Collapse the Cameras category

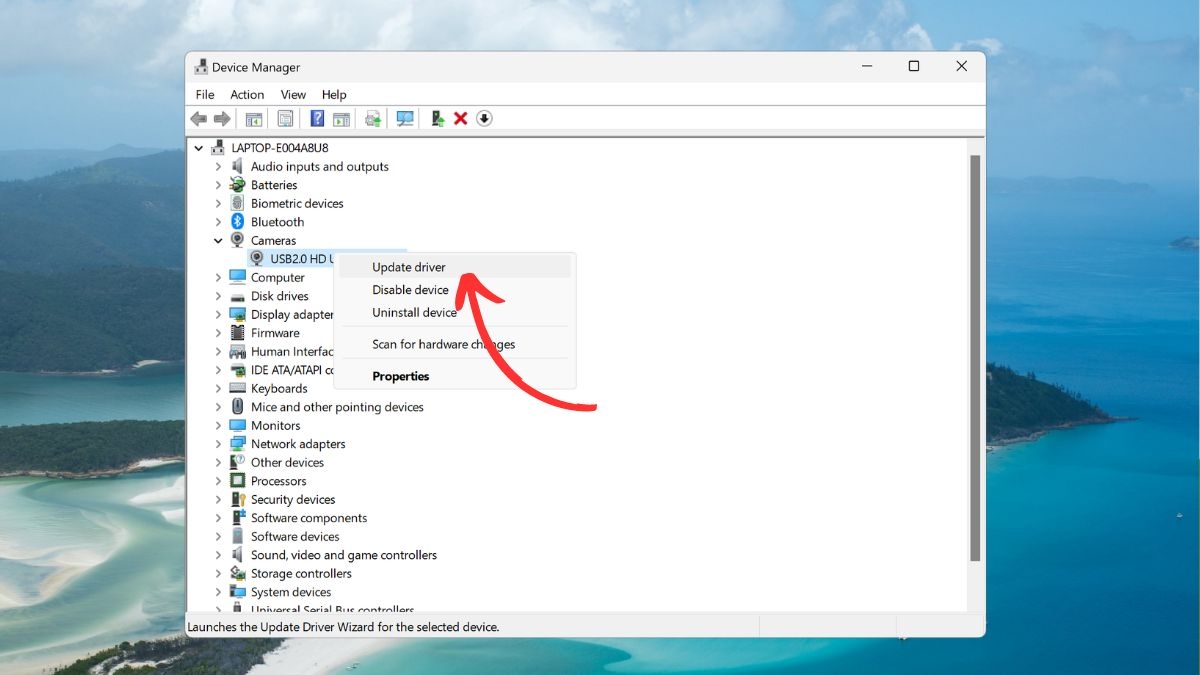[x=218, y=241]
